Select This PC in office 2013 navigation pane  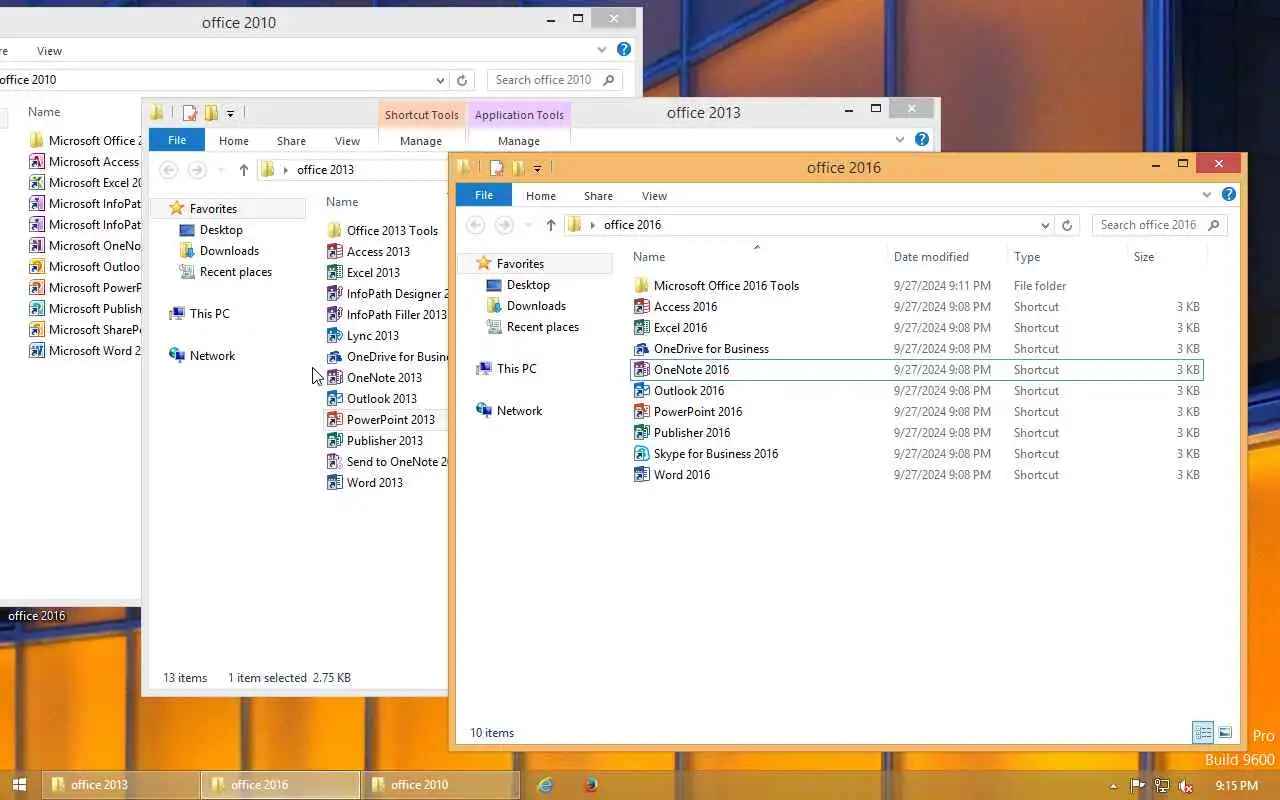(x=209, y=314)
